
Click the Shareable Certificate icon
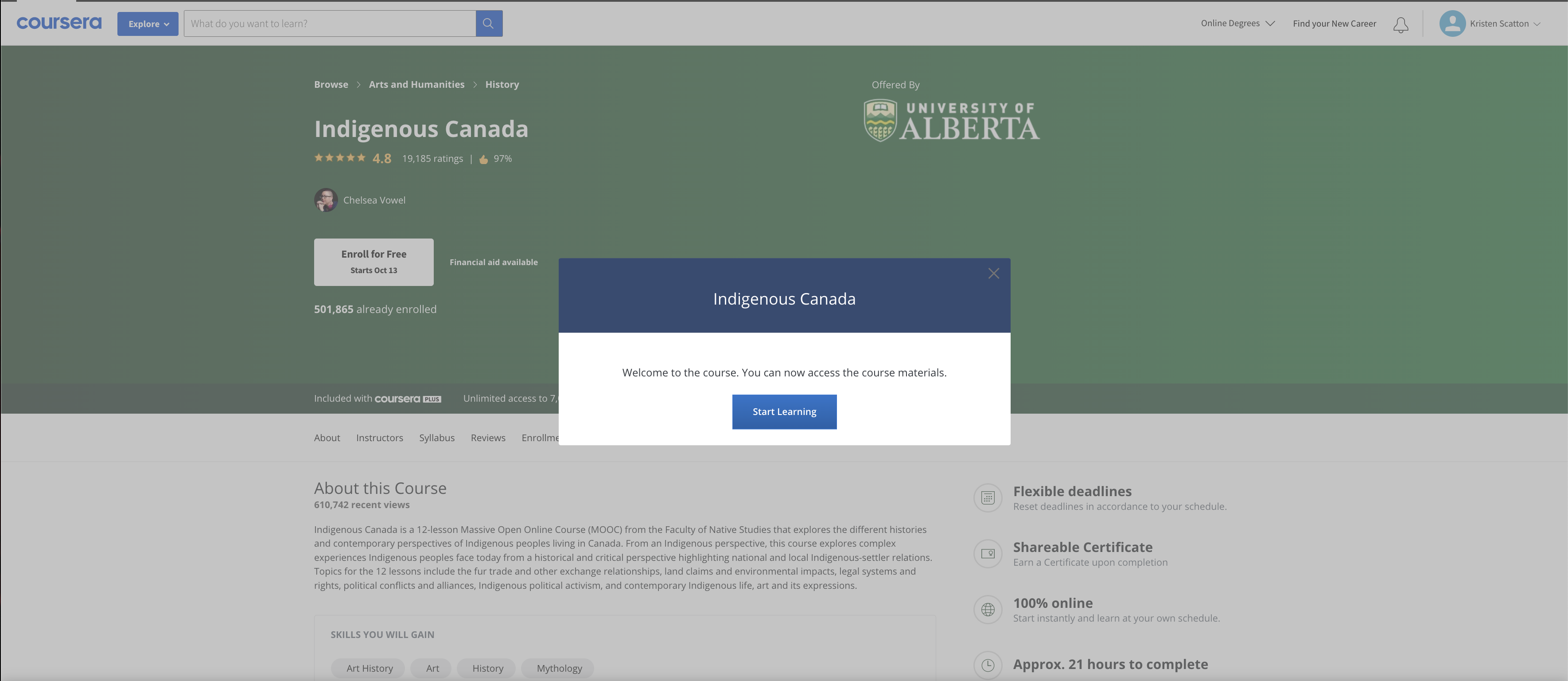(987, 554)
